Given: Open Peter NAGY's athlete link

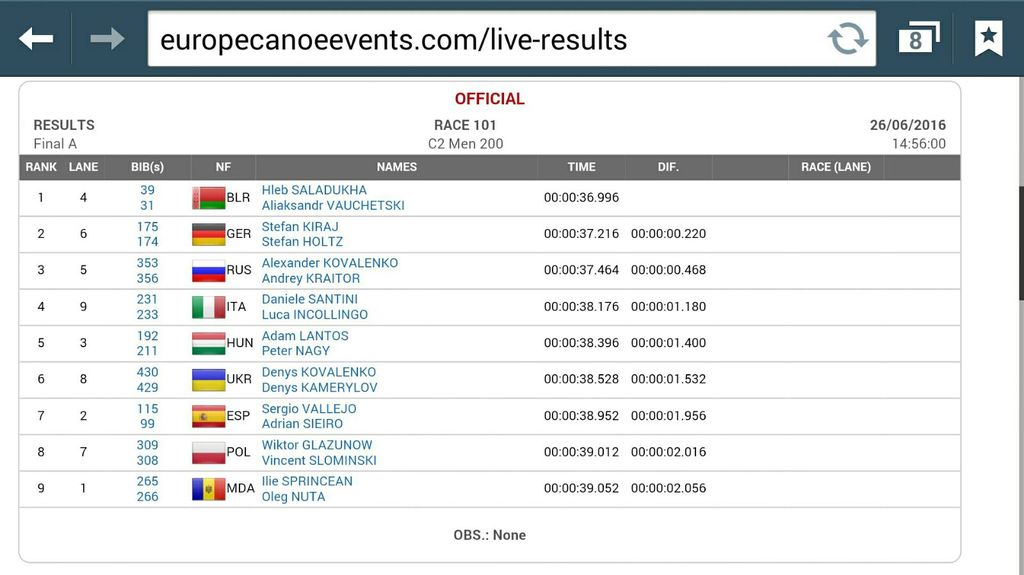Looking at the screenshot, I should (x=296, y=351).
